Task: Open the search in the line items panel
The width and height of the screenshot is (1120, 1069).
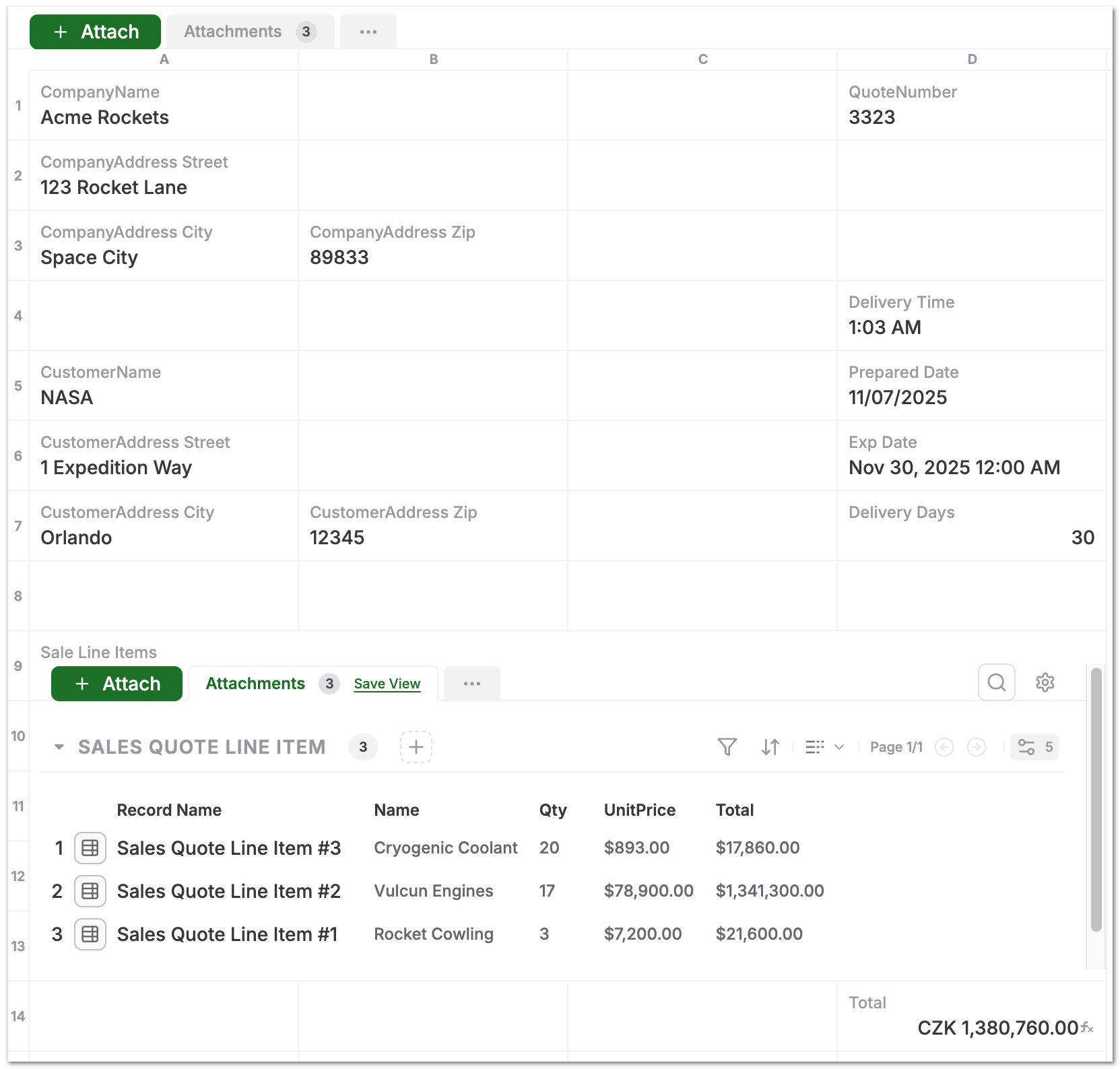Action: (997, 682)
